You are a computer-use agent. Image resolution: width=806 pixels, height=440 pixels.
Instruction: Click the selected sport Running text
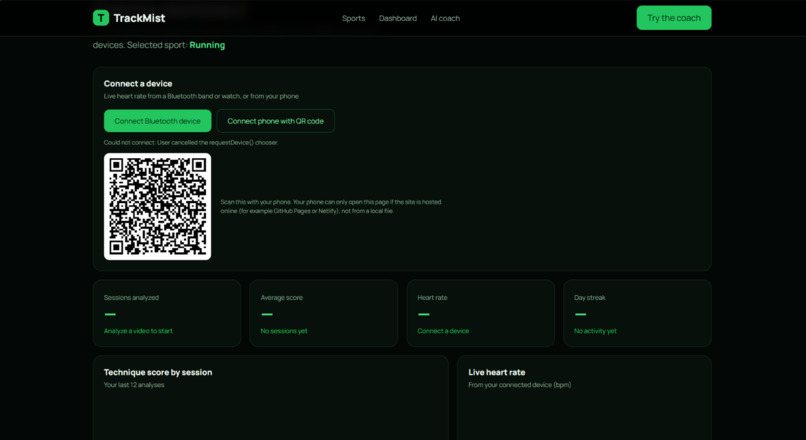(207, 45)
